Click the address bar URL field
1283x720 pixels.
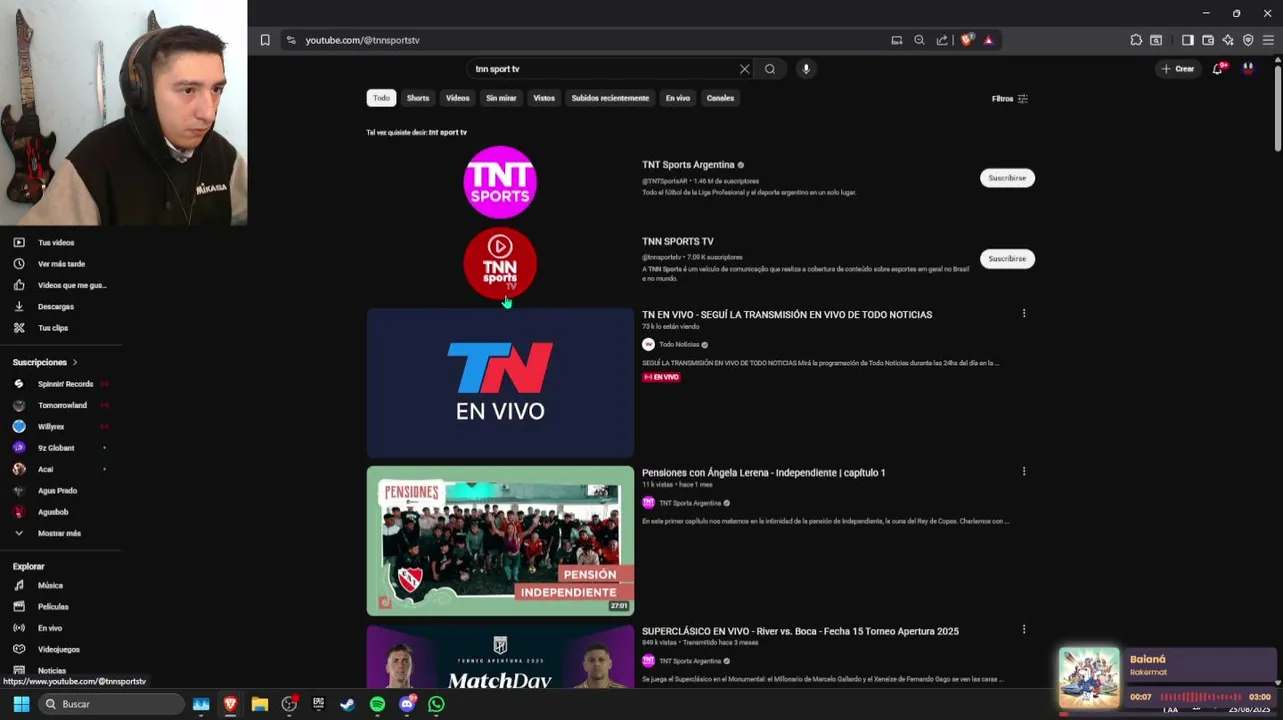coord(590,40)
